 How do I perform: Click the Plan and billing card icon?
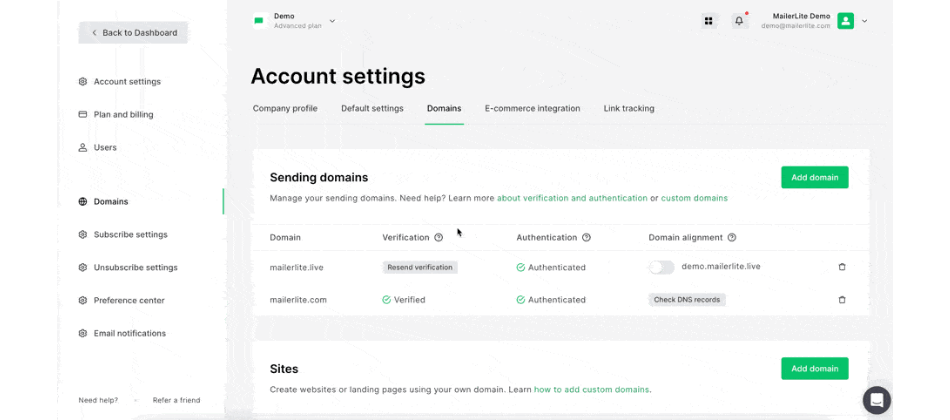pyautogui.click(x=83, y=115)
